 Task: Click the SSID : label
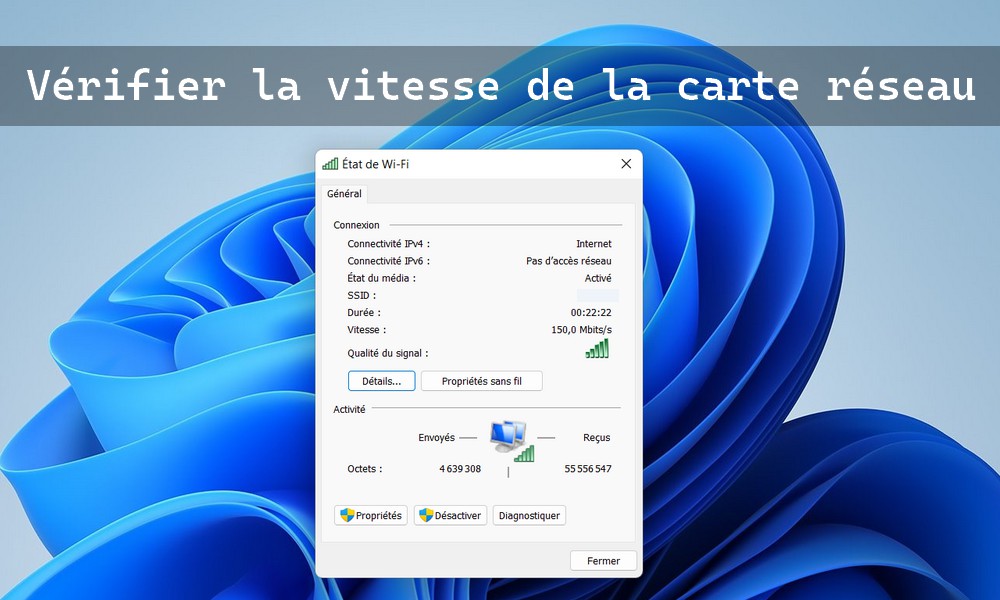(362, 295)
